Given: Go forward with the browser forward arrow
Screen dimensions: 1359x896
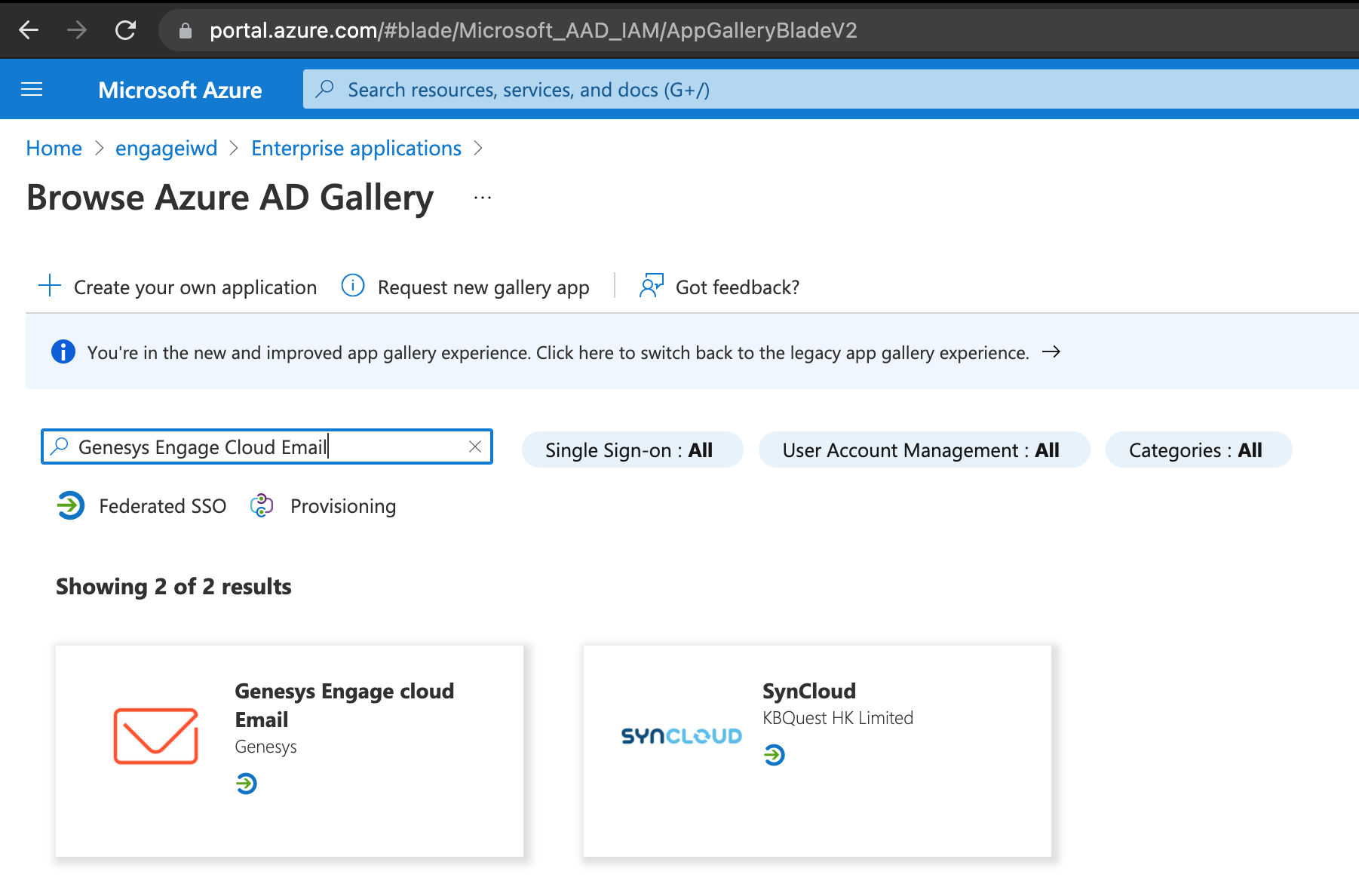Looking at the screenshot, I should pos(77,30).
